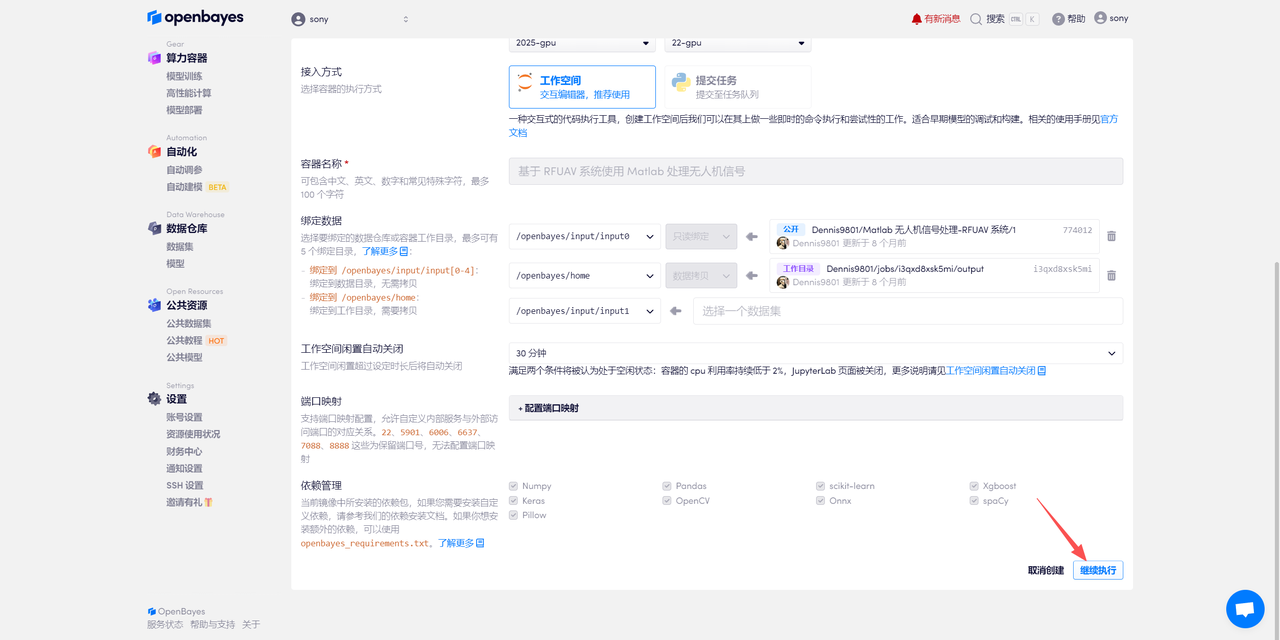Open the 有新消息 notification bell
Image resolution: width=1280 pixels, height=640 pixels.
[916, 19]
